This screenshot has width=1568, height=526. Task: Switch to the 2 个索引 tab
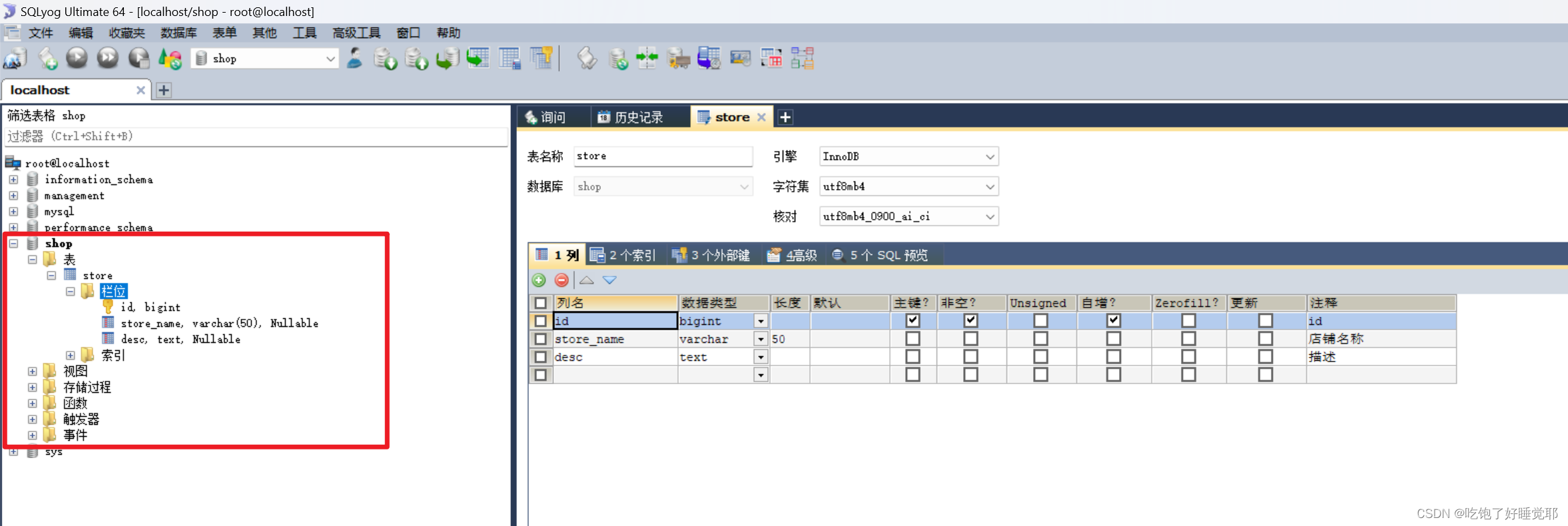(624, 255)
